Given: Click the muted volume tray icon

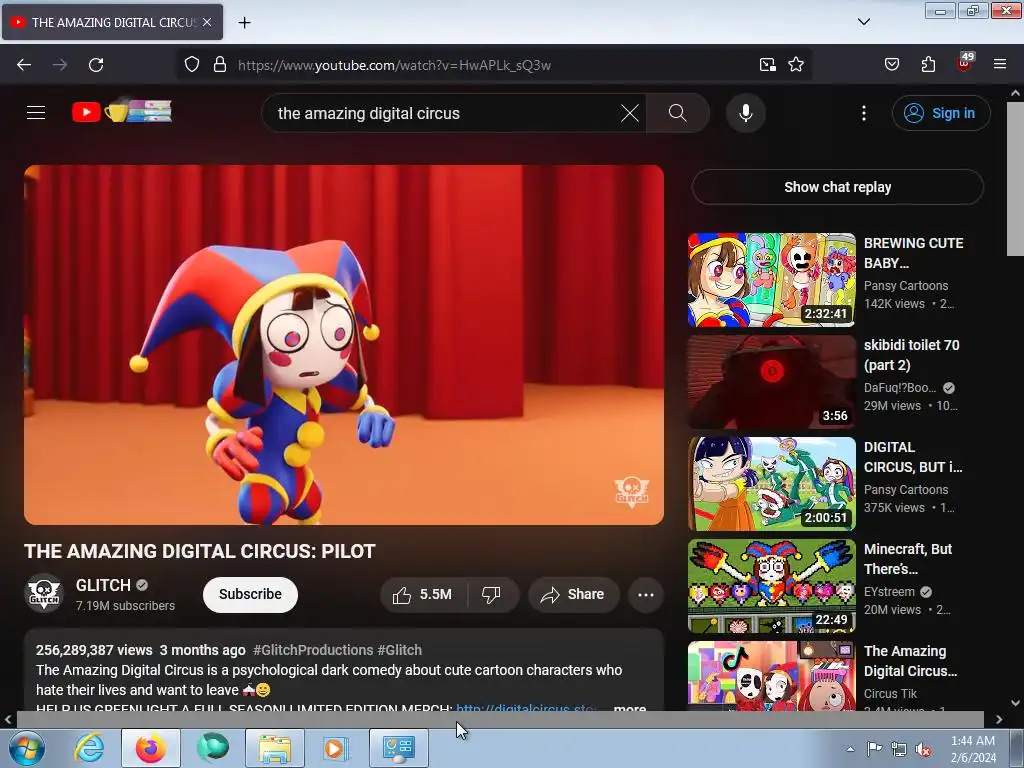Looking at the screenshot, I should [x=923, y=749].
